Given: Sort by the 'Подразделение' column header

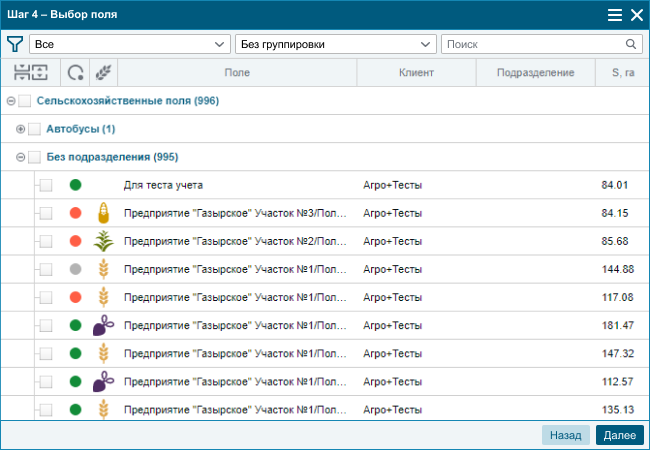Looking at the screenshot, I should click(x=536, y=73).
